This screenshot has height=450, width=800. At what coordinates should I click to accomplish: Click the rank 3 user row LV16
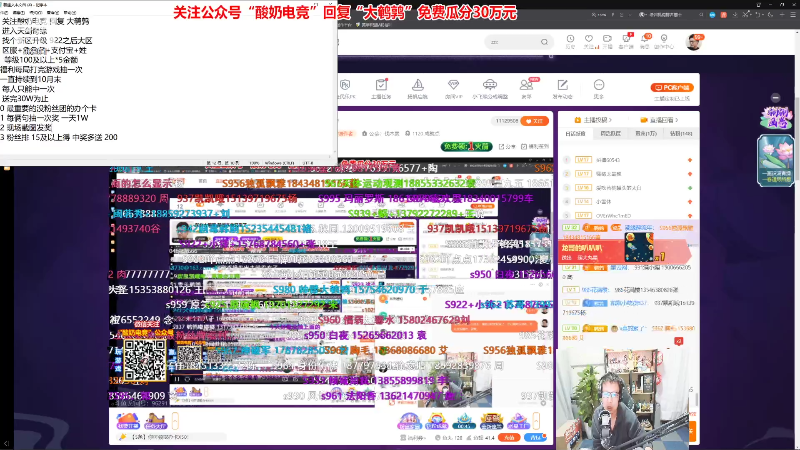click(x=628, y=188)
